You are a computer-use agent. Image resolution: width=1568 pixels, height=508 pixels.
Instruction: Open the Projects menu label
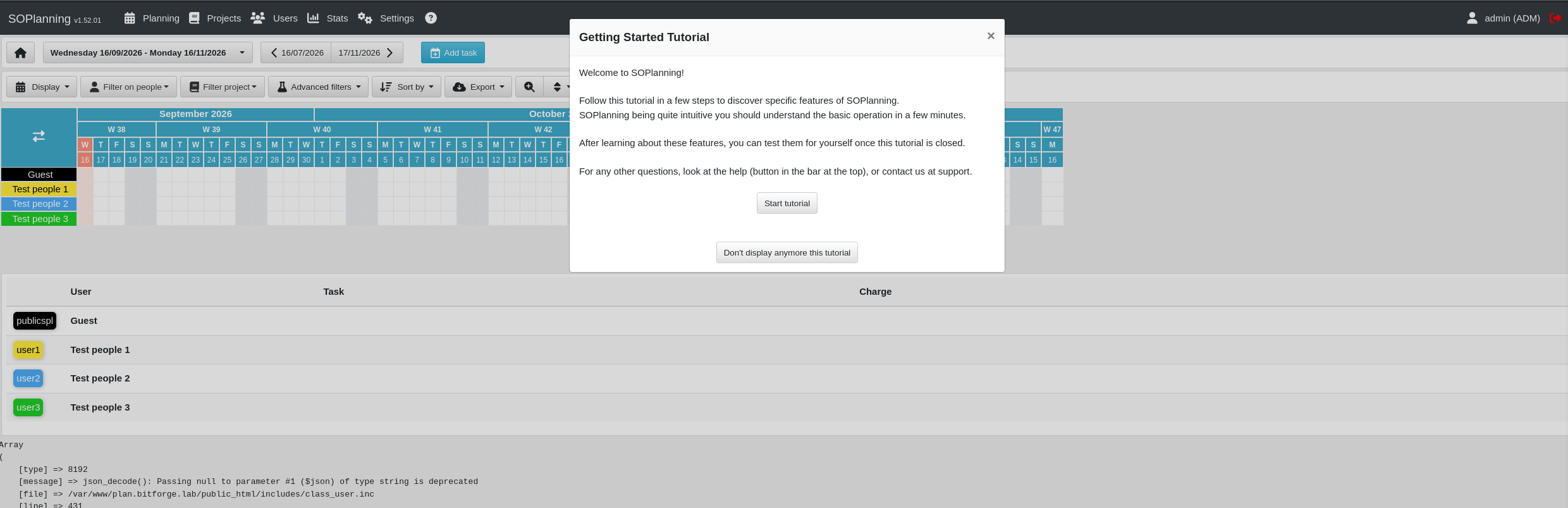pos(224,18)
